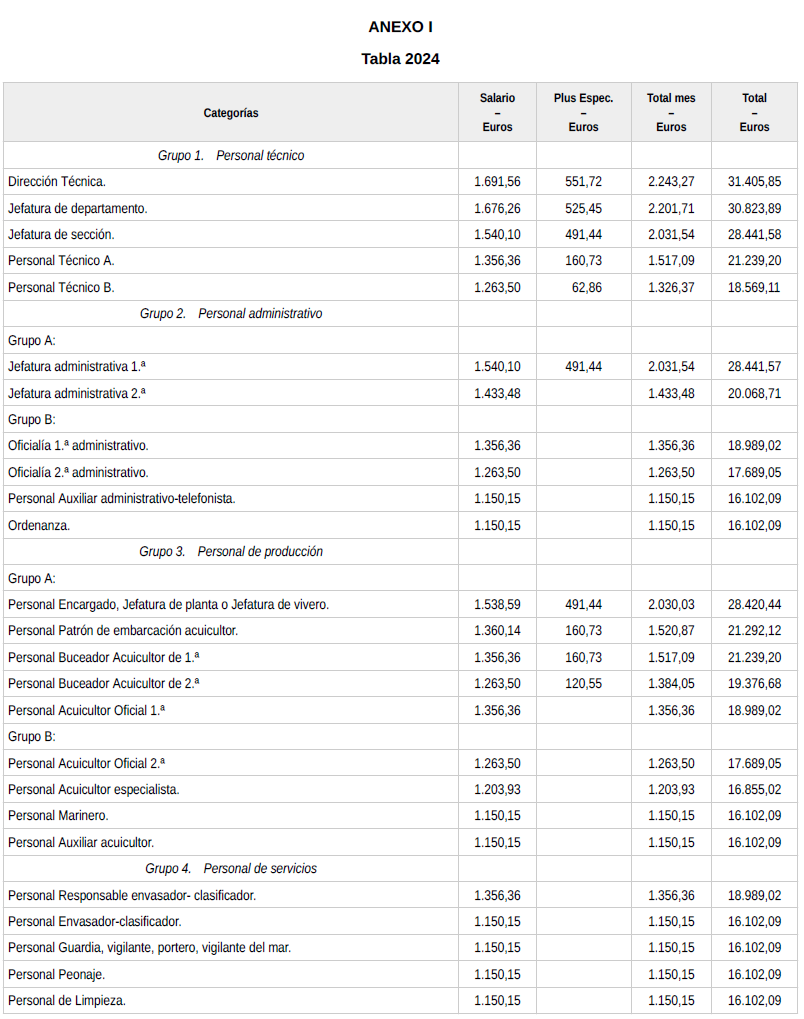The width and height of the screenshot is (804, 1019).
Task: Click the Grupo 4 Personal de servicios heading
Action: click(x=231, y=869)
